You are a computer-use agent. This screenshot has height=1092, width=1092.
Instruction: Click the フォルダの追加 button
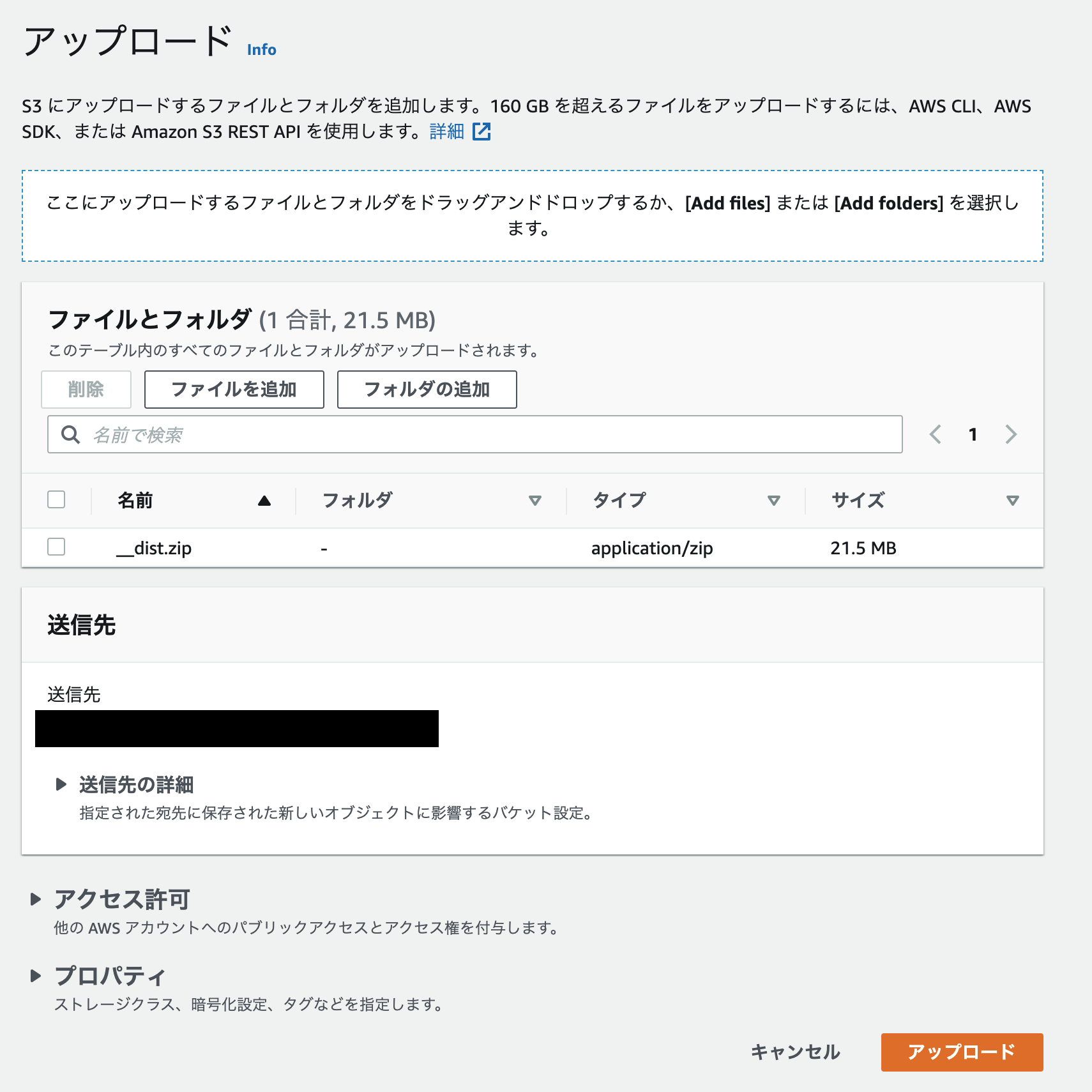427,389
